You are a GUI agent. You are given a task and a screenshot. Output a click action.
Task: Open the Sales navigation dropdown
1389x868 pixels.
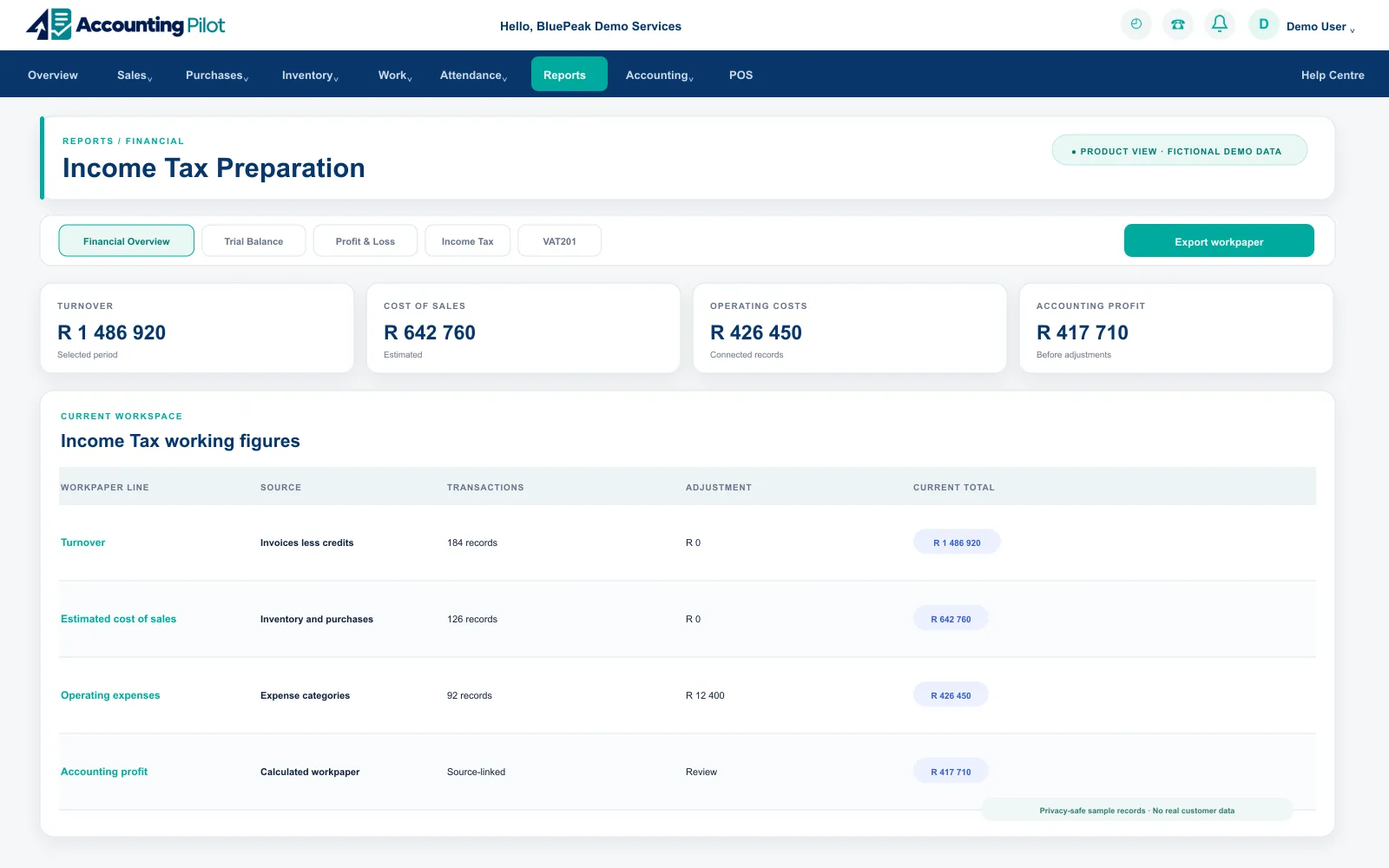click(135, 76)
